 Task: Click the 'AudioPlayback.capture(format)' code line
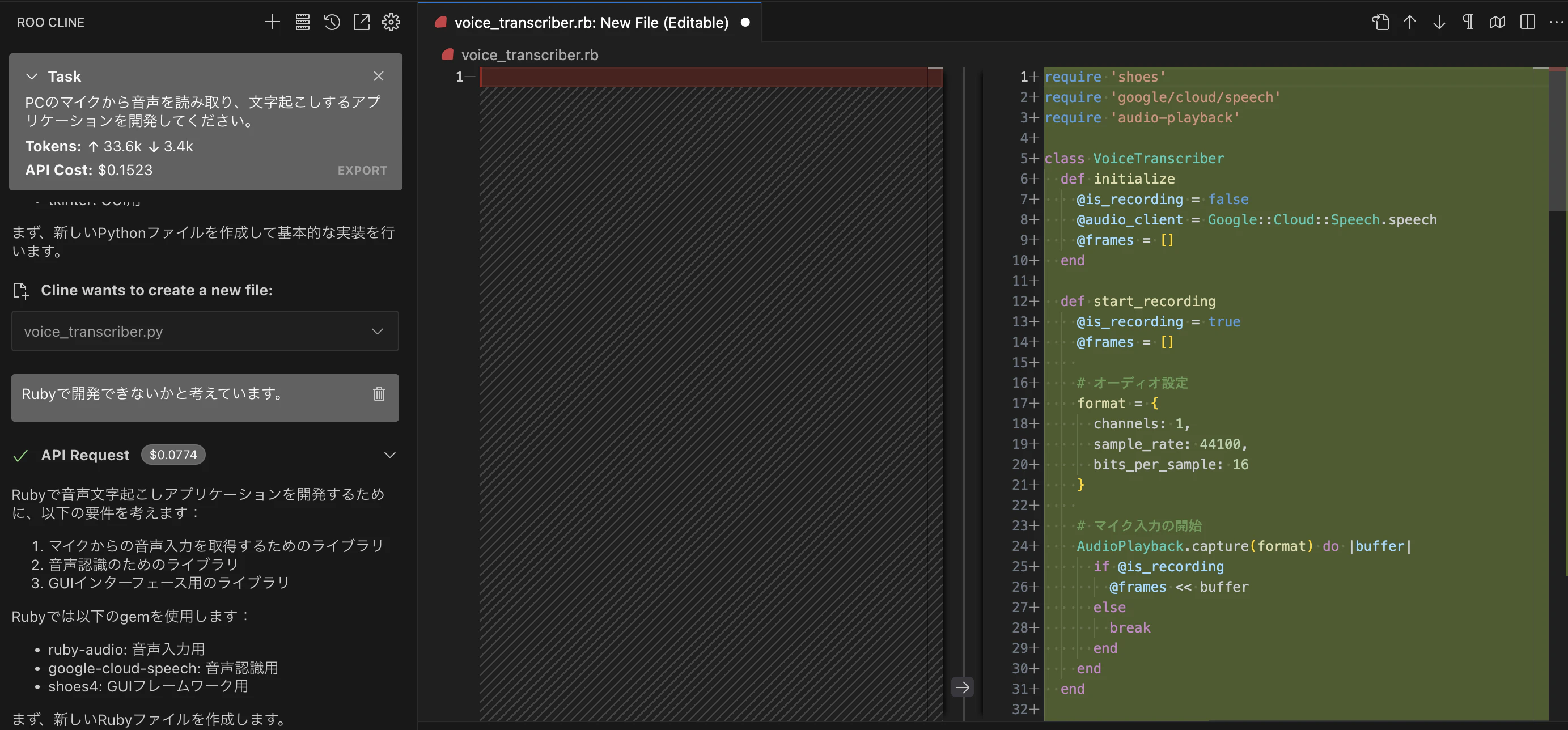1244,546
